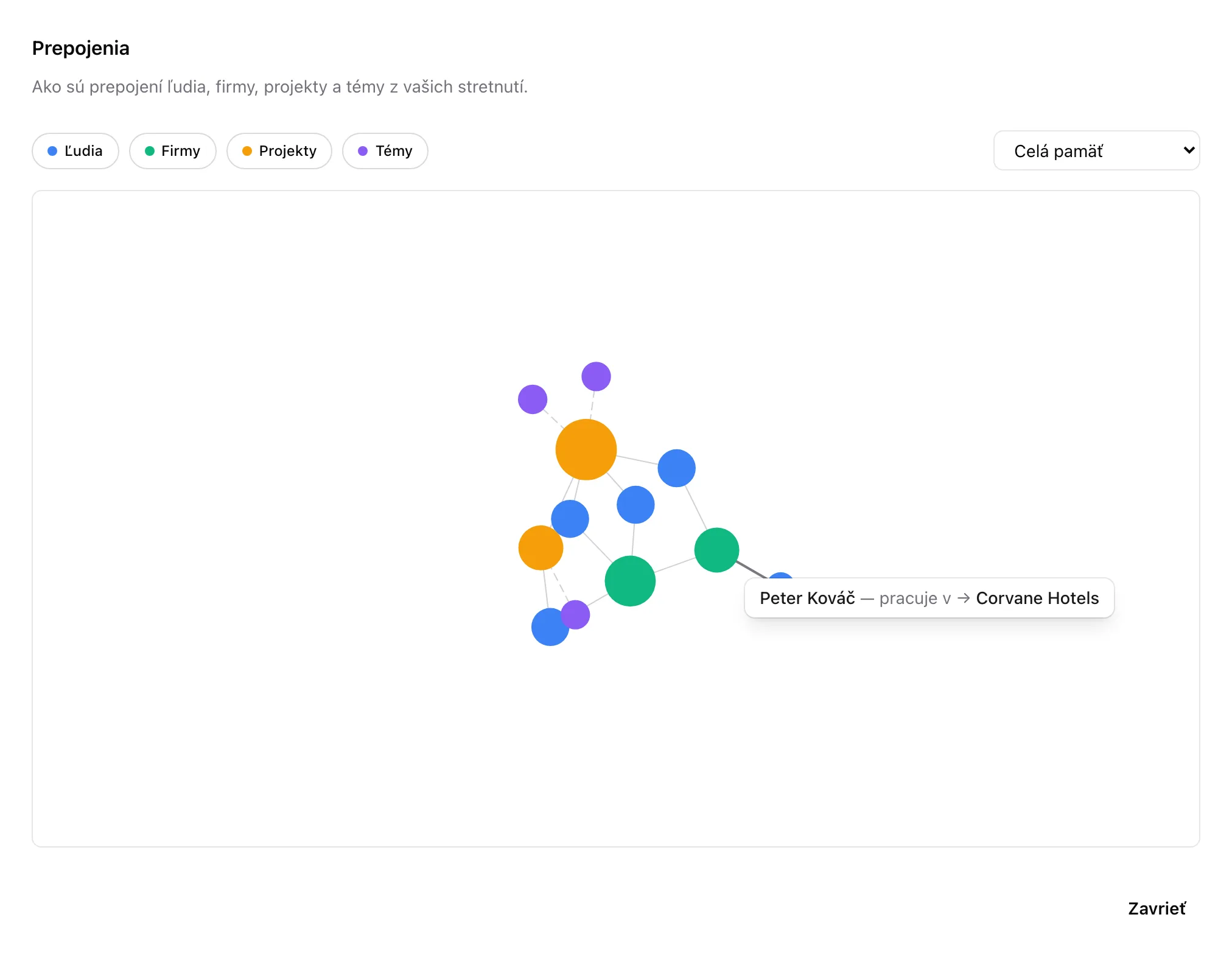Image resolution: width=1232 pixels, height=962 pixels.
Task: Select the green node connected to the dark edge
Action: click(x=716, y=550)
